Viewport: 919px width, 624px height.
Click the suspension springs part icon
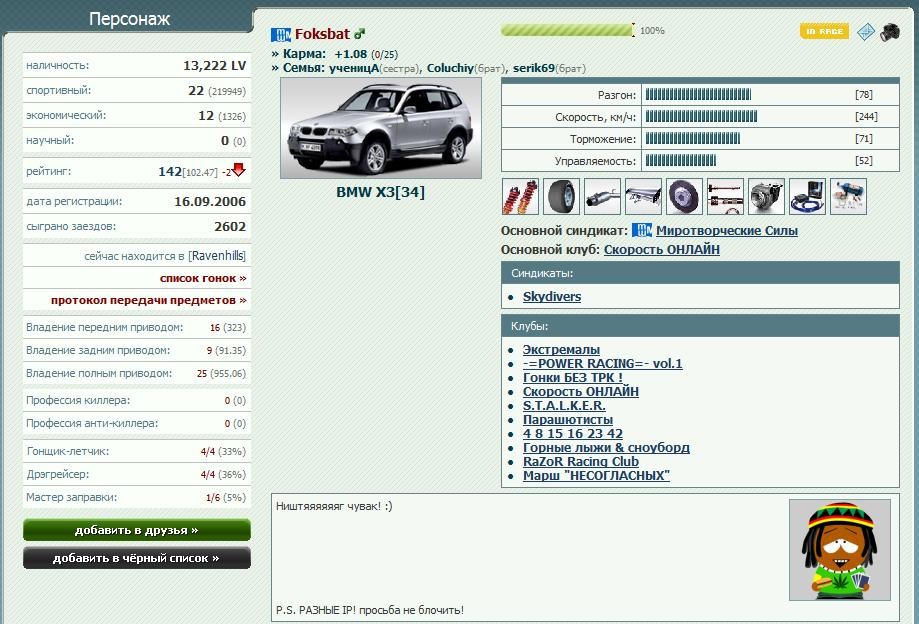pos(520,196)
